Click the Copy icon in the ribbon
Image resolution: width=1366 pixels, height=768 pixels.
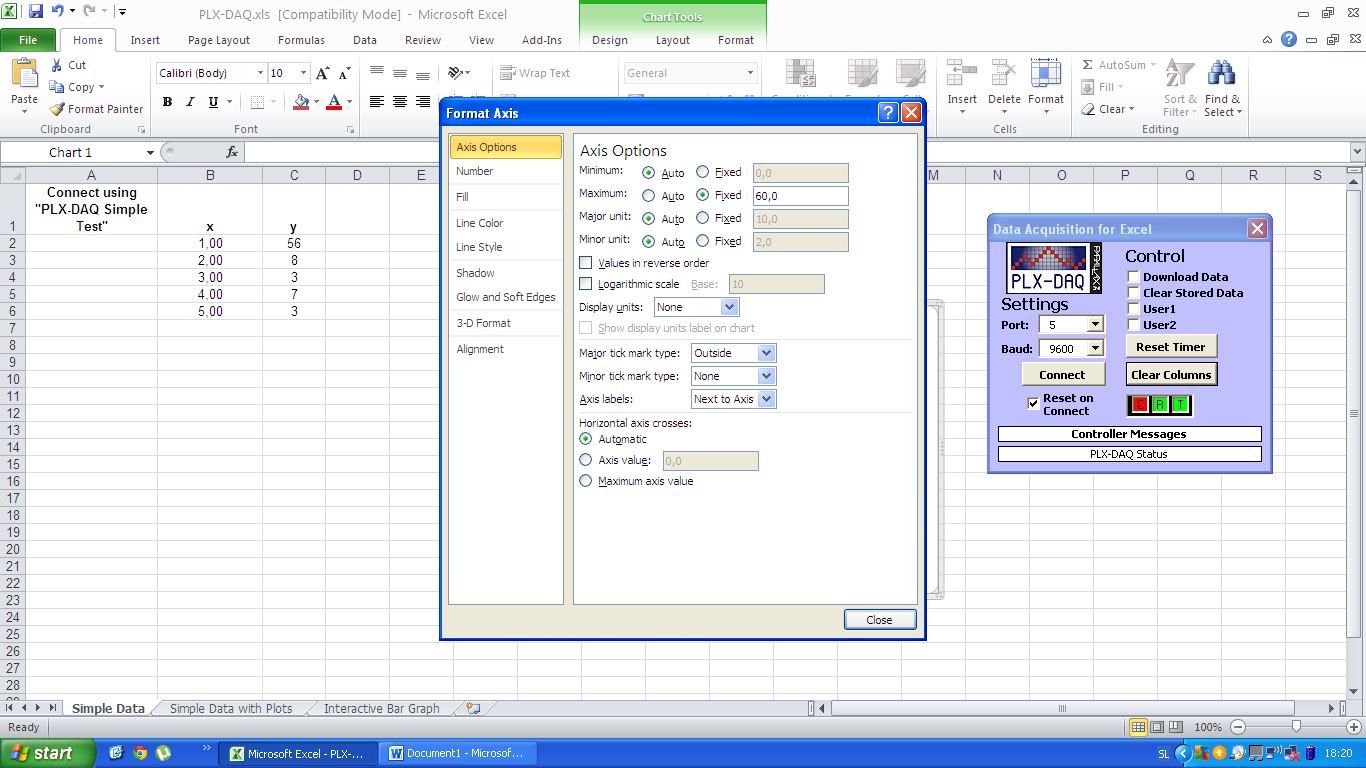pos(57,87)
